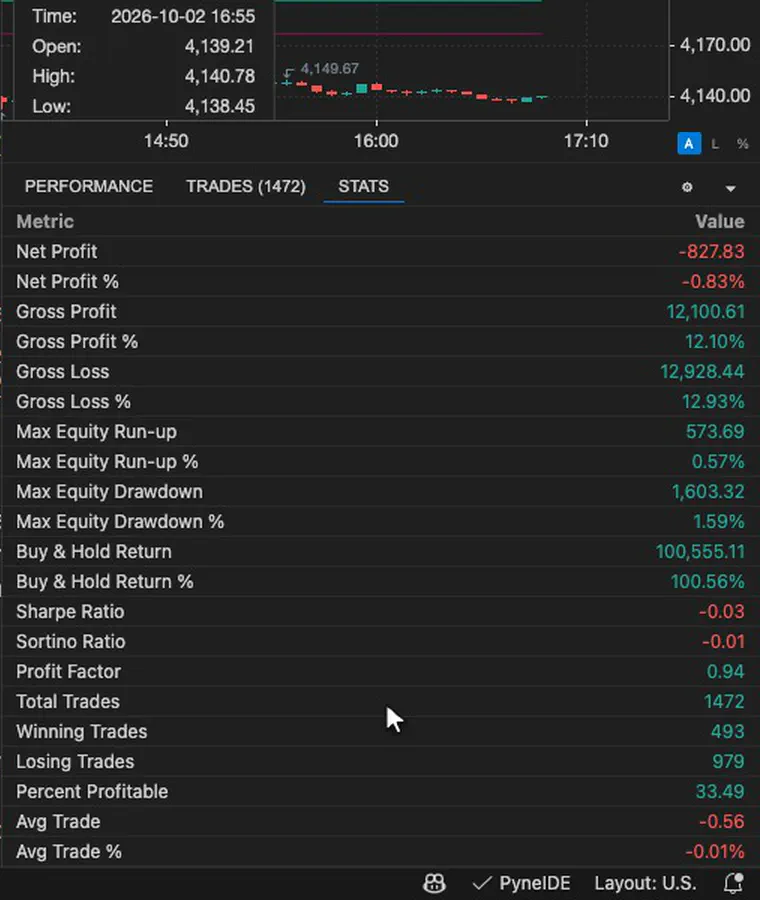Select Gross Profit value 12,100.61

(x=705, y=312)
